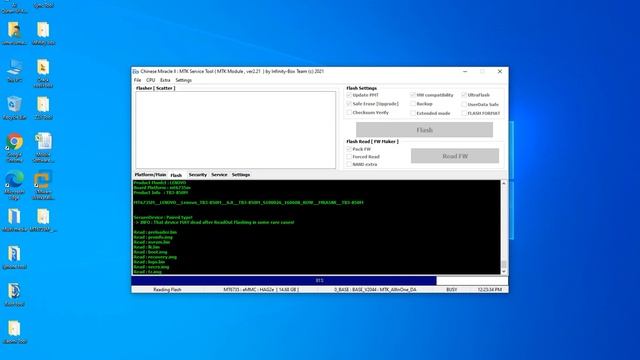Toggle Safe Erase [Upgrade] checkbox

pyautogui.click(x=349, y=104)
